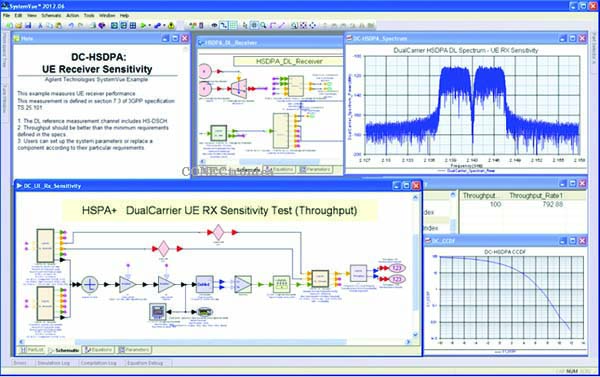Viewport: 600px width, 377px height.
Task: Click horizontal scrollbar left arrow in DC_UE_Rx_Sensitivity
Action: (21, 342)
